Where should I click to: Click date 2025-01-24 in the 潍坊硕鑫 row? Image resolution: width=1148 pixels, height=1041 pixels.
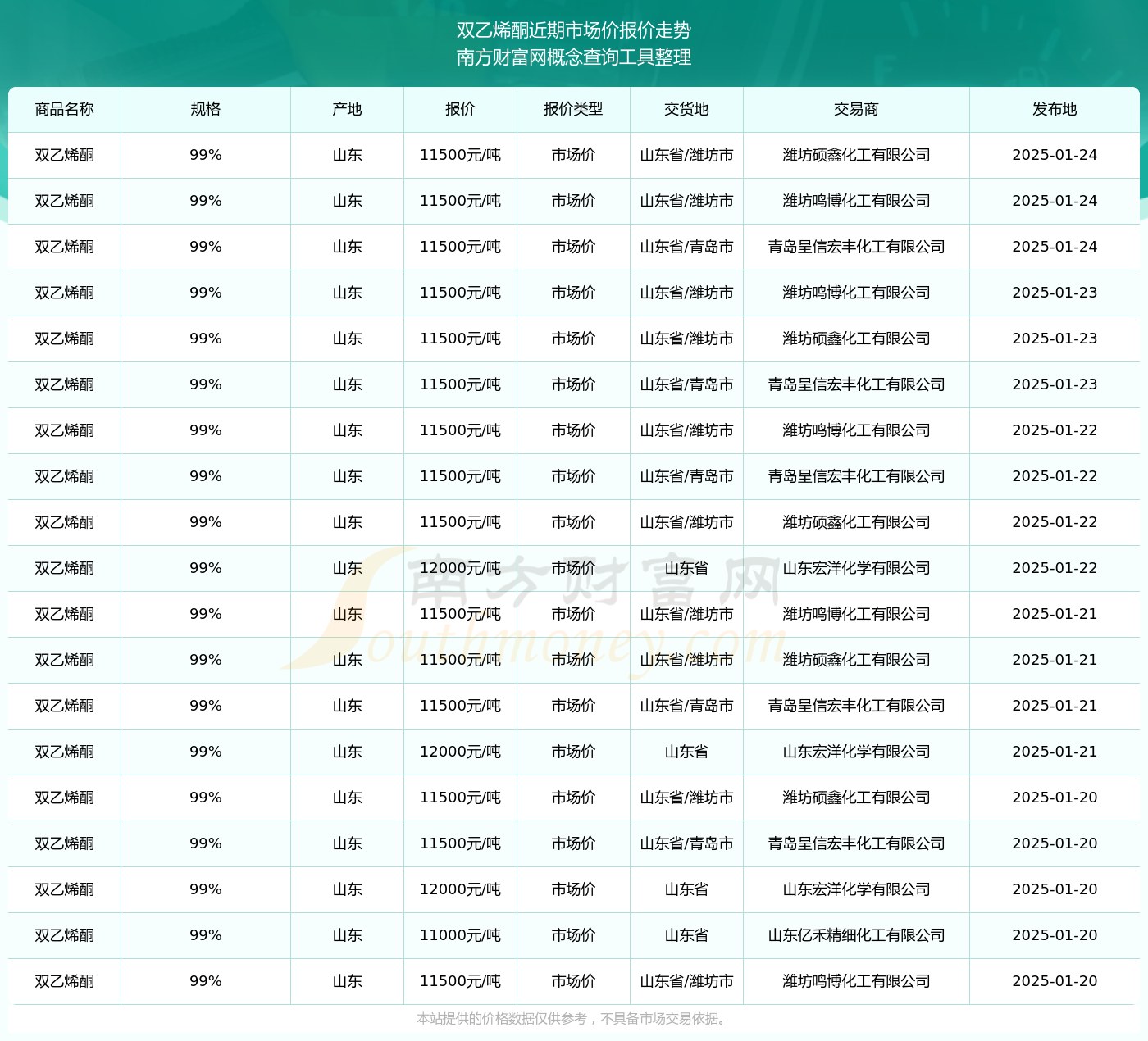click(x=1055, y=155)
